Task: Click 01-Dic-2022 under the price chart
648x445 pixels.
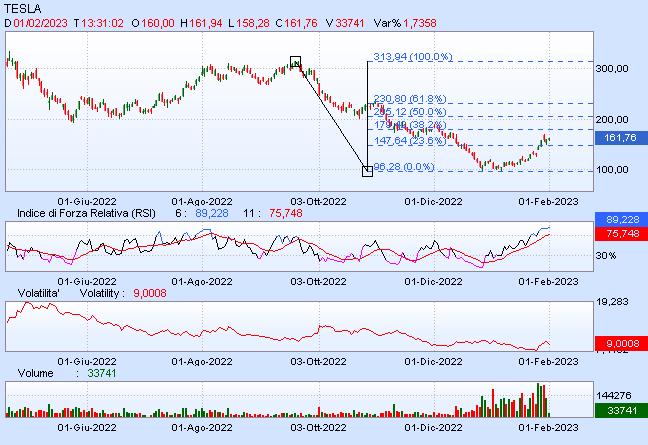Action: [433, 202]
